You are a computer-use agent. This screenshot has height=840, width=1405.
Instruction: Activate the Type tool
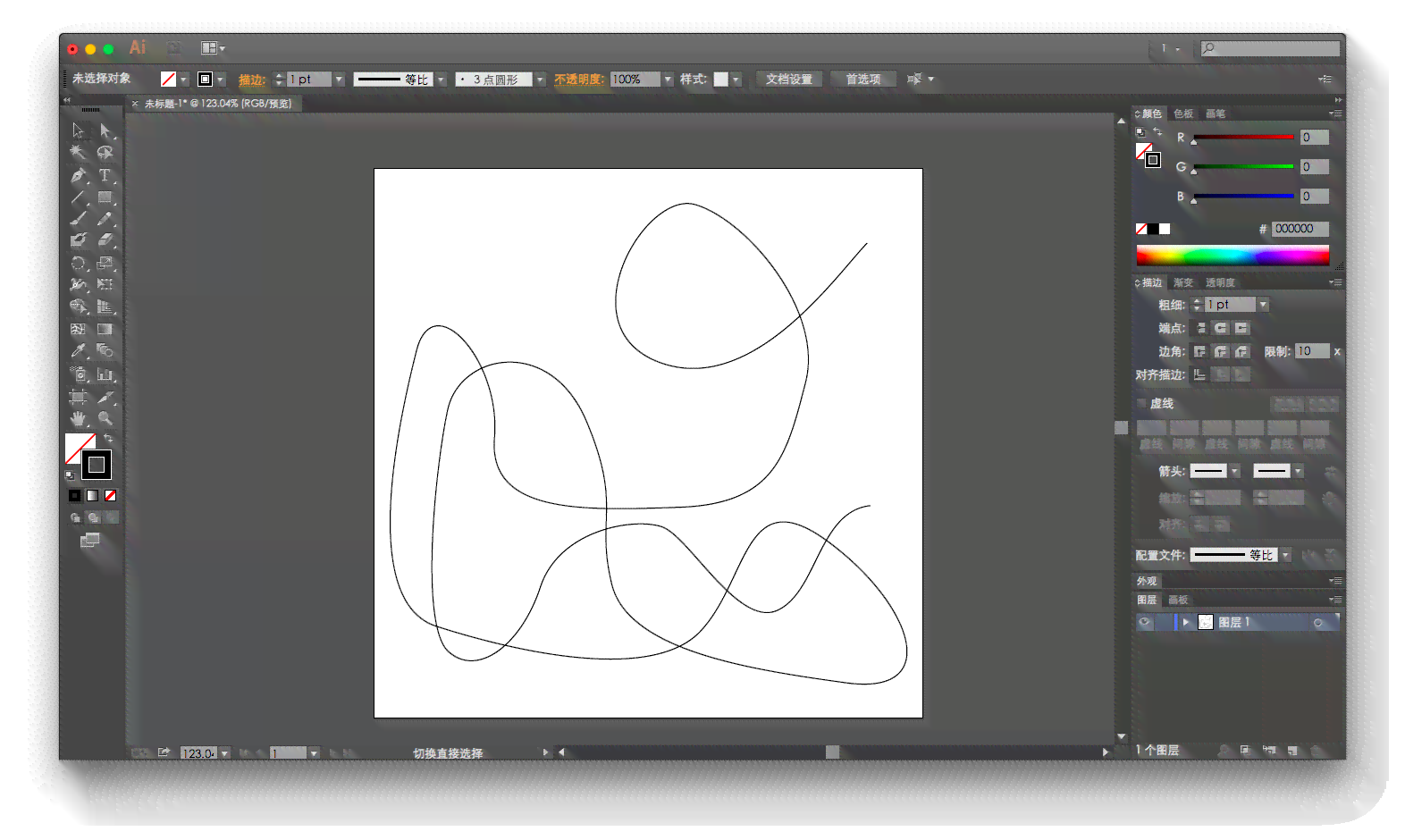[x=105, y=175]
